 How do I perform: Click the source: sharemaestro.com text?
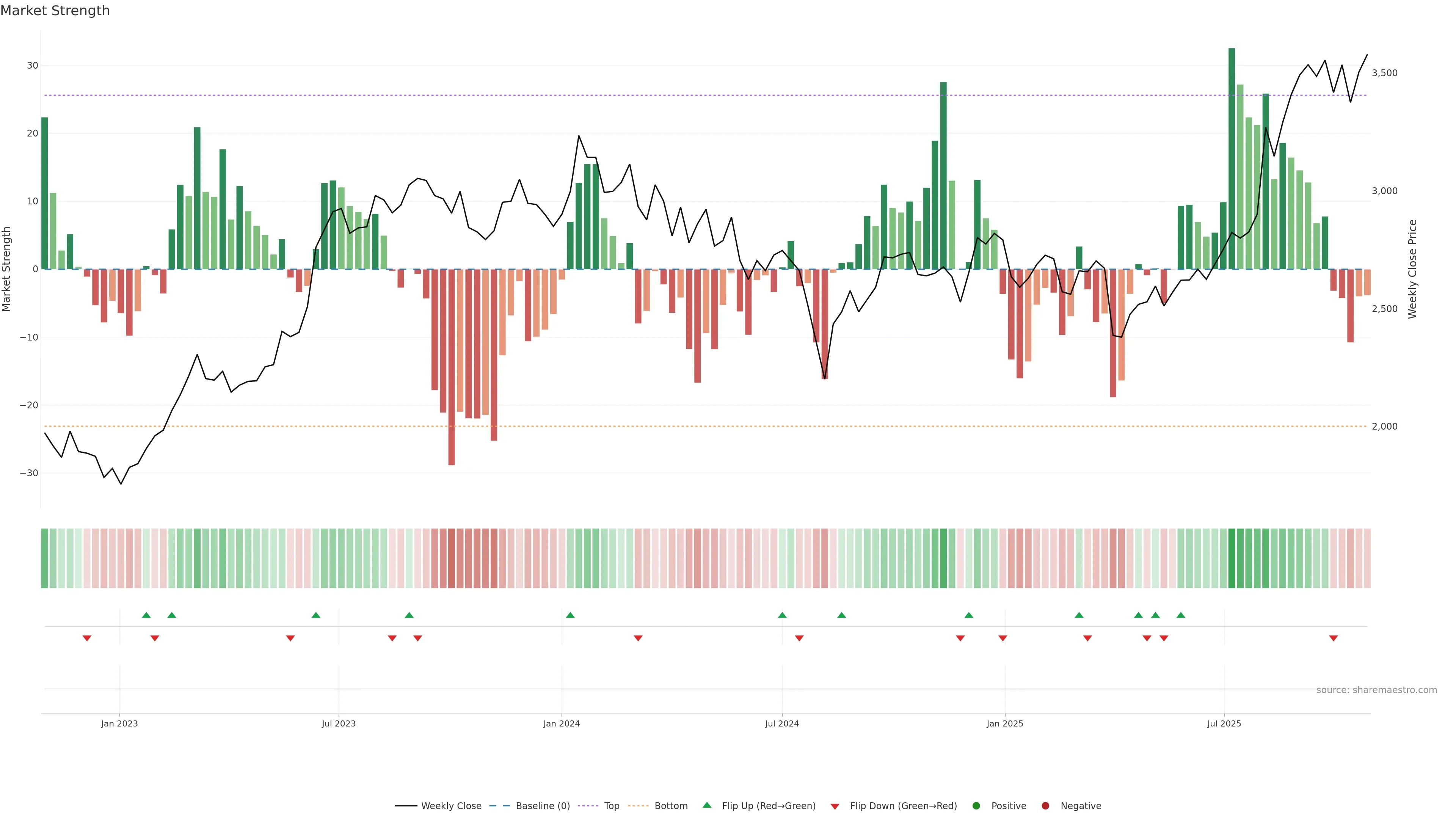tap(1376, 690)
